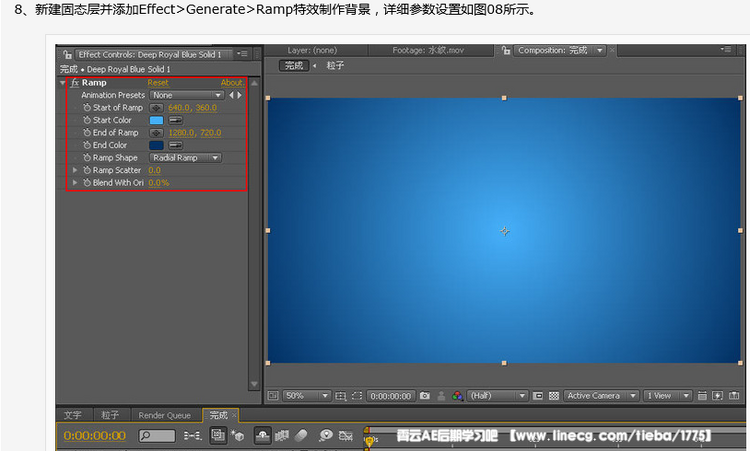Toggle Transparency Grid checkerboard icon
This screenshot has height=451, width=750.
554,396
